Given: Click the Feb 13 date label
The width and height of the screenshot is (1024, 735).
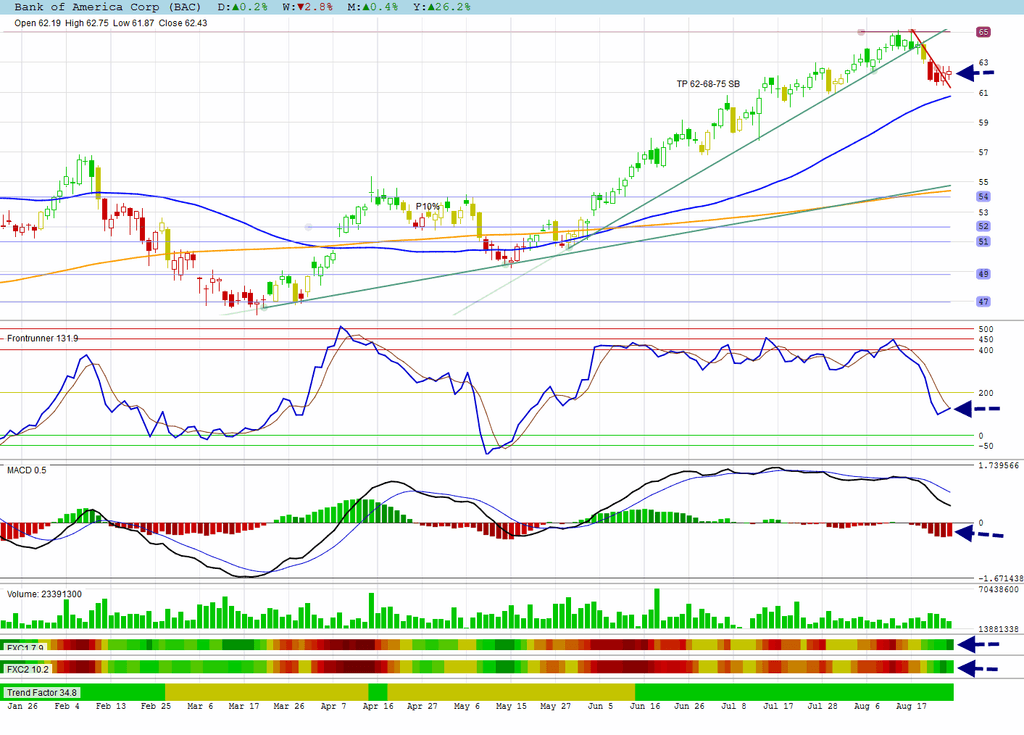Looking at the screenshot, I should click(111, 706).
